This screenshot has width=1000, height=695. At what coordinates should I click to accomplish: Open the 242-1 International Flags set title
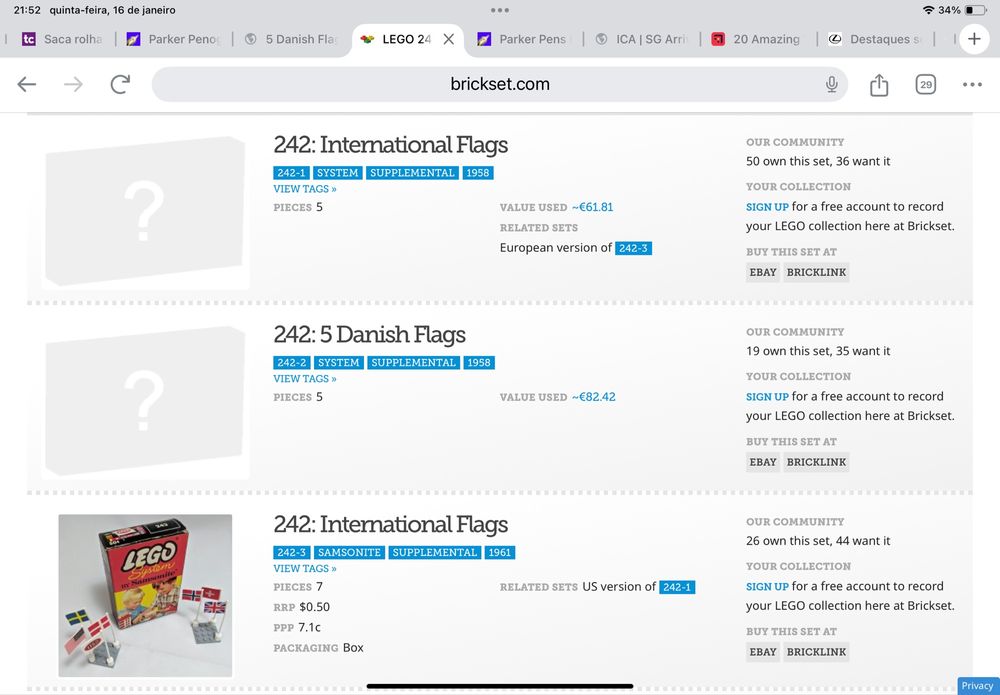pyautogui.click(x=390, y=145)
